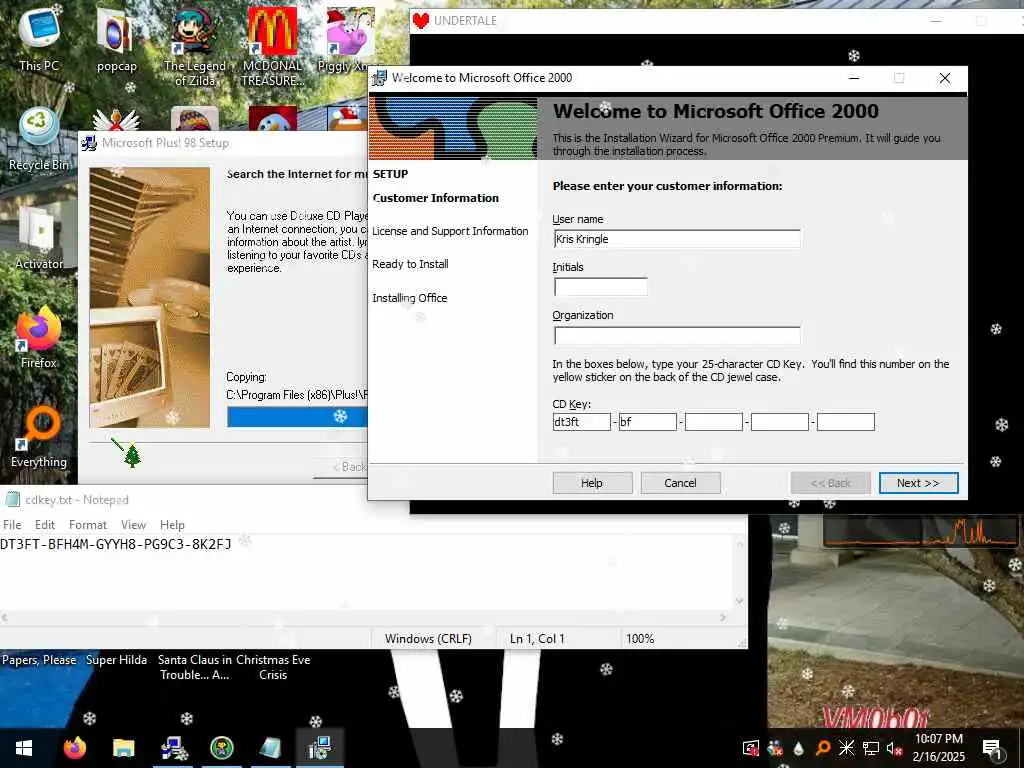Click the water drop tray icon
1024x768 pixels.
(799, 748)
